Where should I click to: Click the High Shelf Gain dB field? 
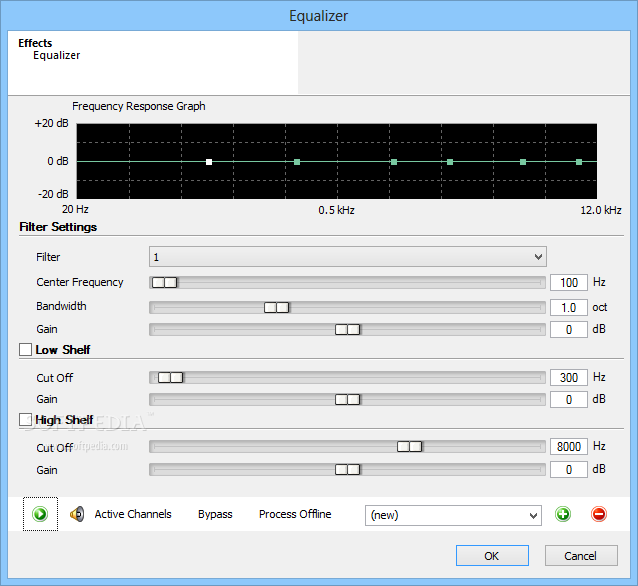pyautogui.click(x=569, y=470)
